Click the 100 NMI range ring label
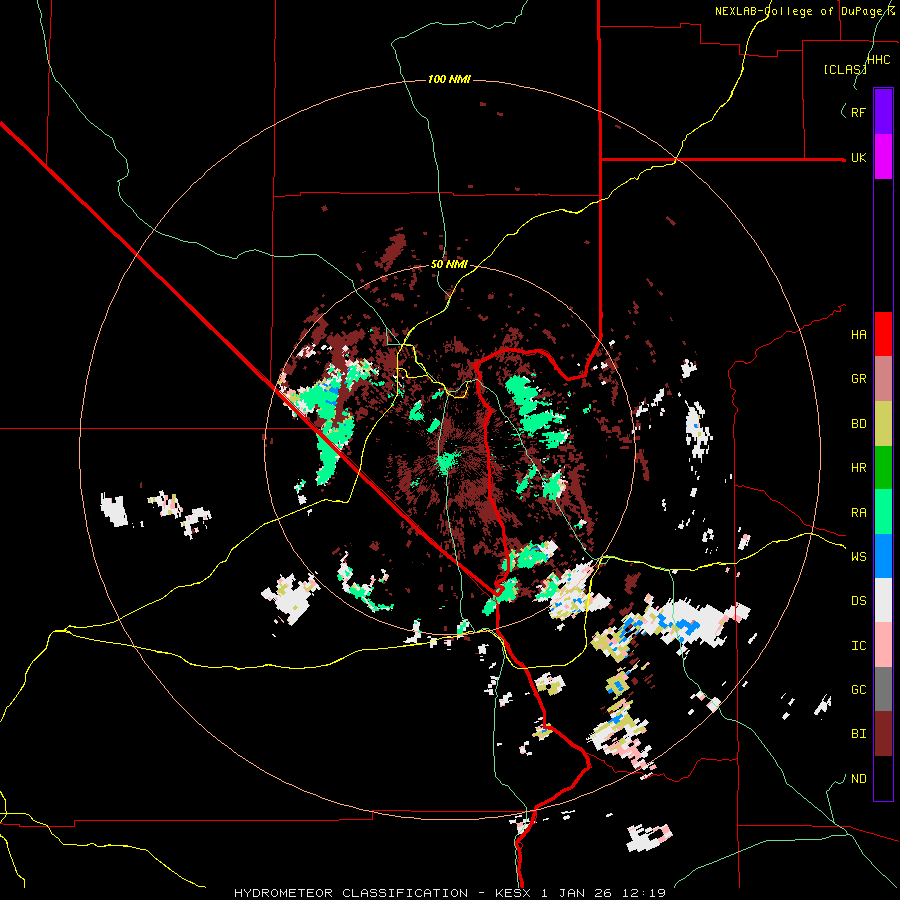The height and width of the screenshot is (900, 900). (449, 79)
